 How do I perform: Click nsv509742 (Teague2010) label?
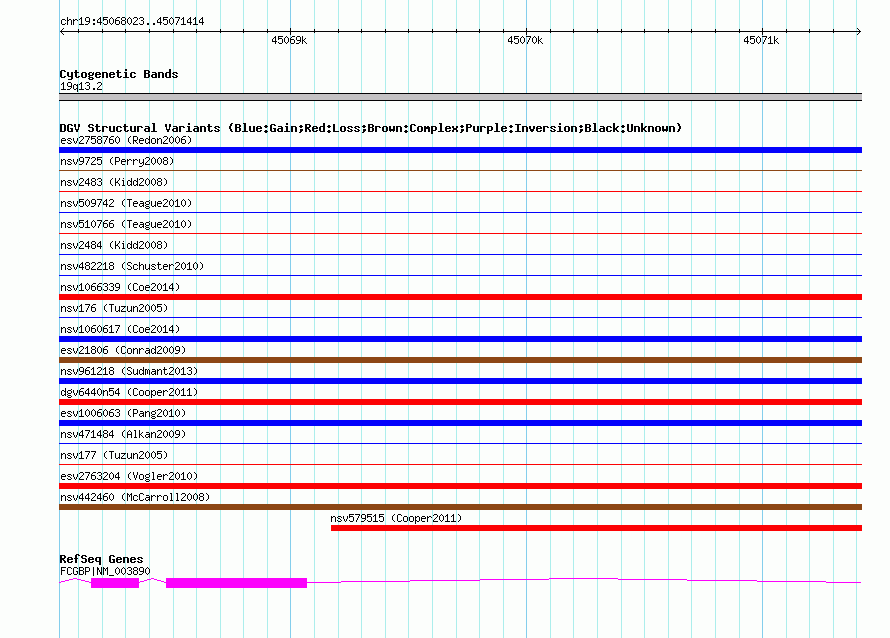point(126,203)
